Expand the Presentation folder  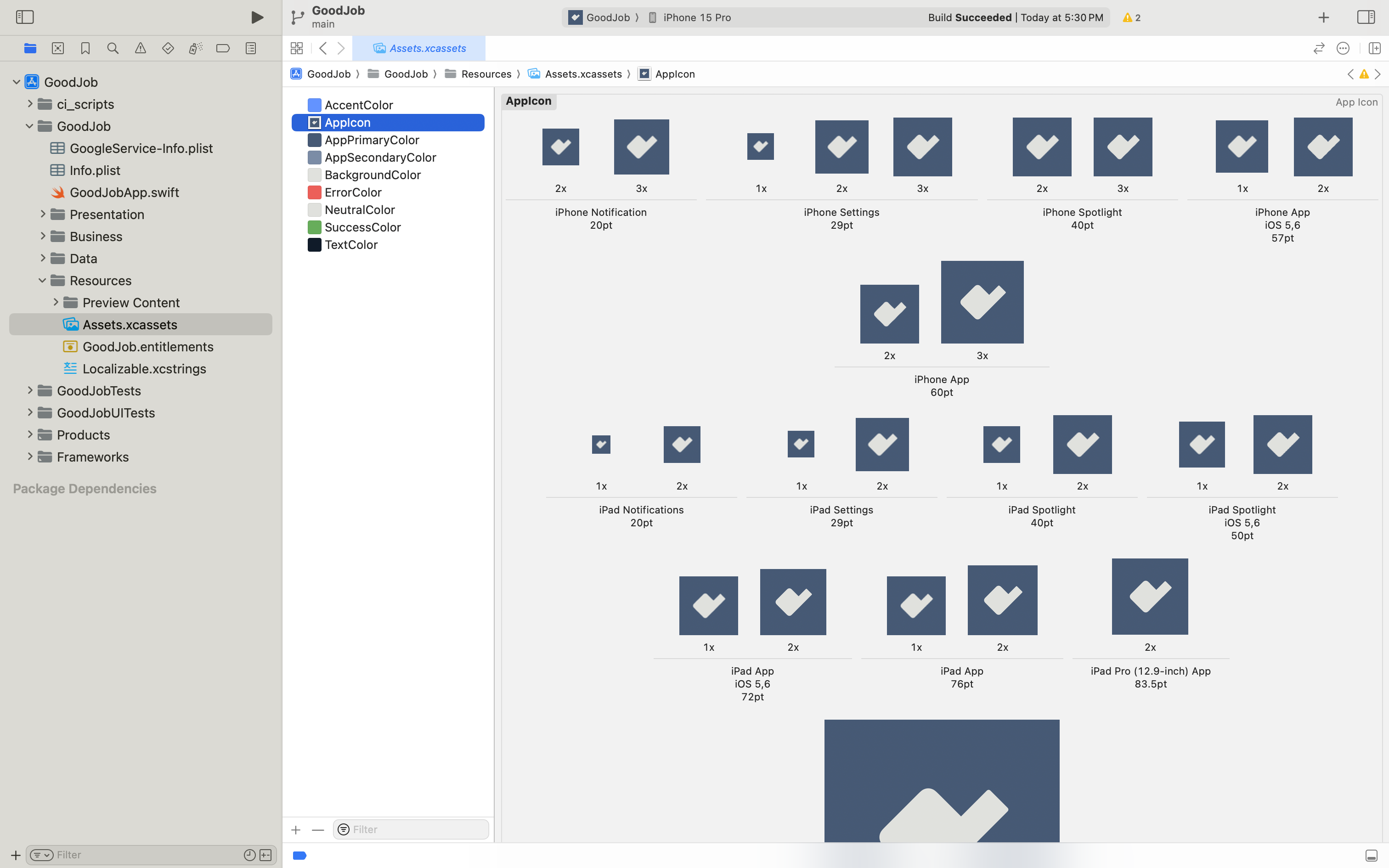43,214
